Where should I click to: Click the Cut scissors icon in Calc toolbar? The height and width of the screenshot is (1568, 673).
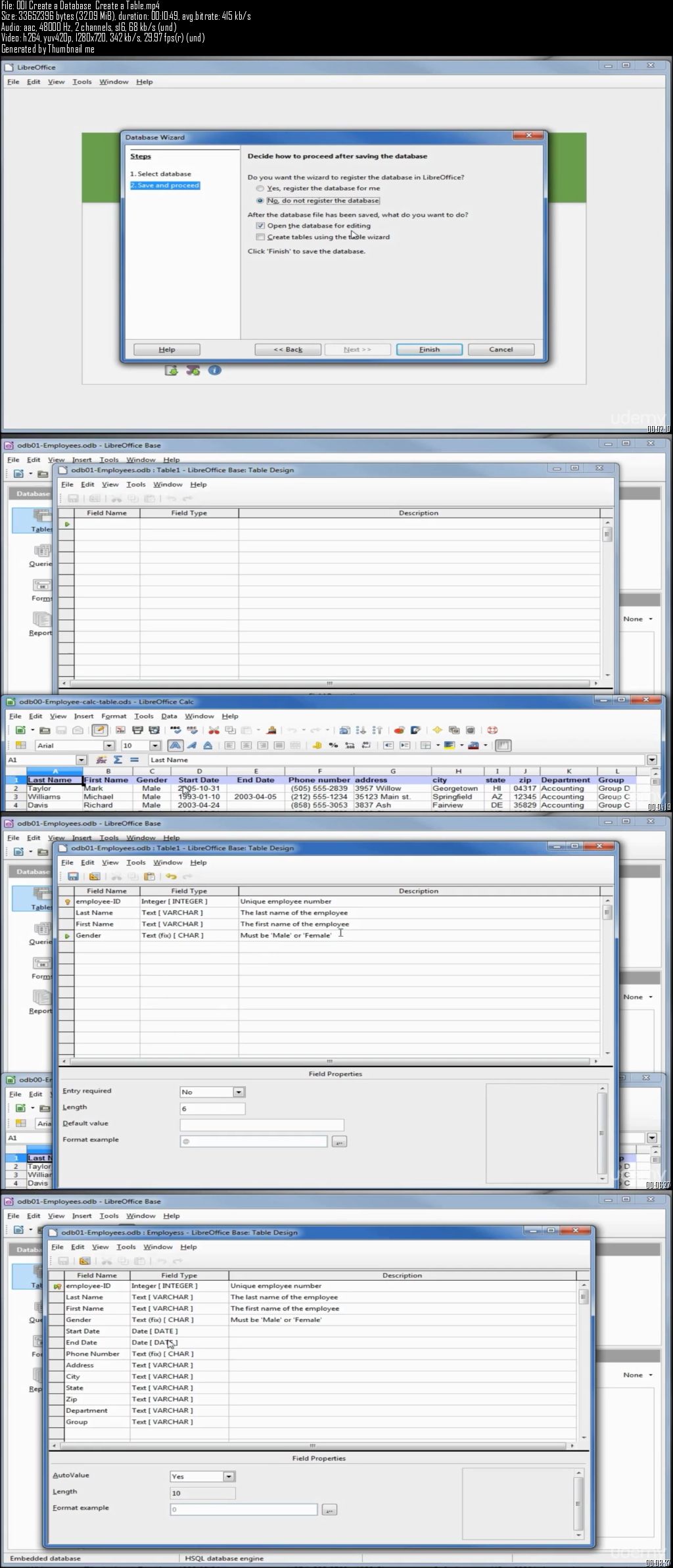pos(214,730)
